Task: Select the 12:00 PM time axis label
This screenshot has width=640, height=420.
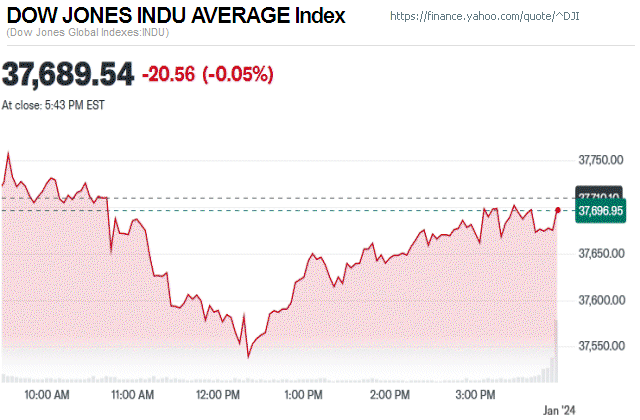Action: 218,395
